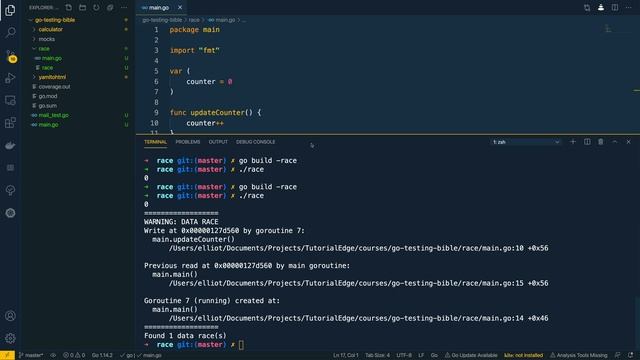Create a new terminal with plus icon
Viewport: 640px width, 360px height.
pos(573,142)
